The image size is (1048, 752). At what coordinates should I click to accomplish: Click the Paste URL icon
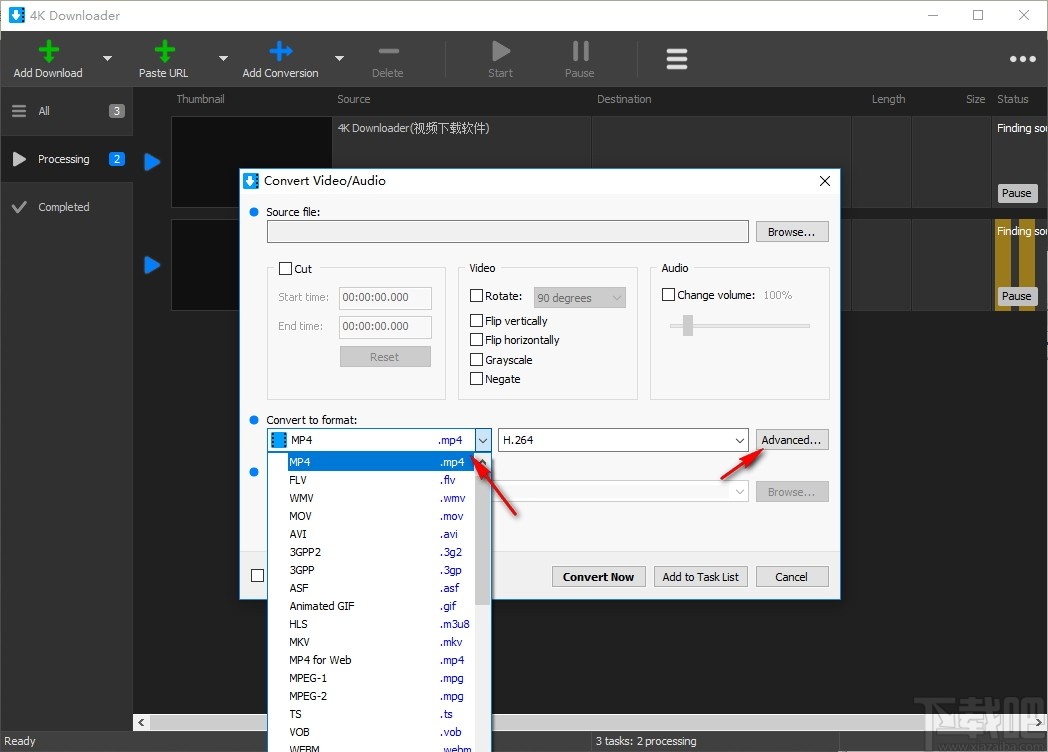163,51
